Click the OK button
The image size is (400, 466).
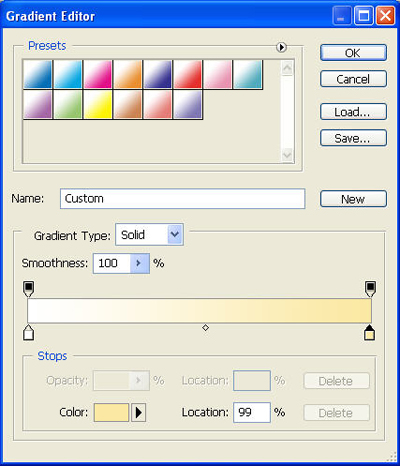click(353, 53)
